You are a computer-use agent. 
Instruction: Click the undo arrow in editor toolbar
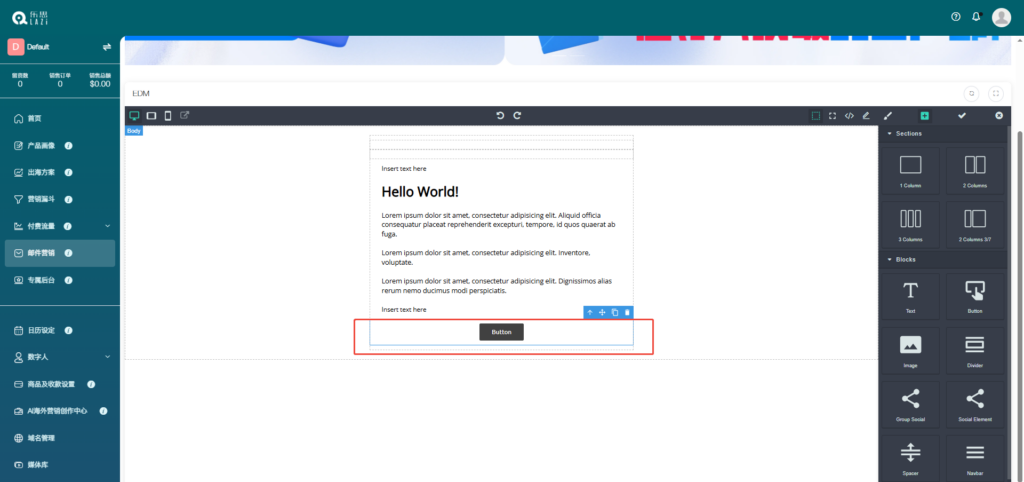tap(500, 116)
